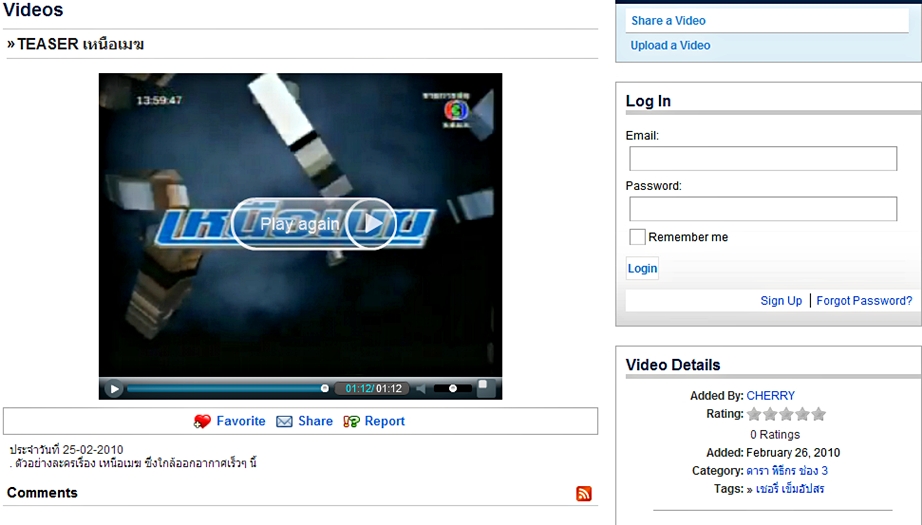Open the Share link below video
Viewport: 922px width, 525px height.
315,421
